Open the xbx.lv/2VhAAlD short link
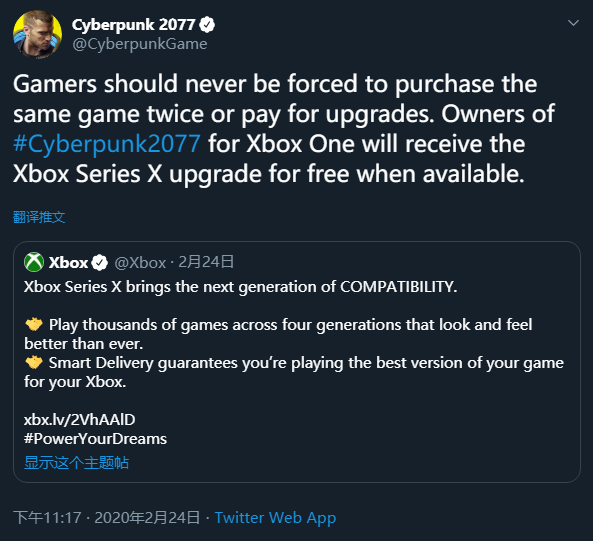 [79, 420]
